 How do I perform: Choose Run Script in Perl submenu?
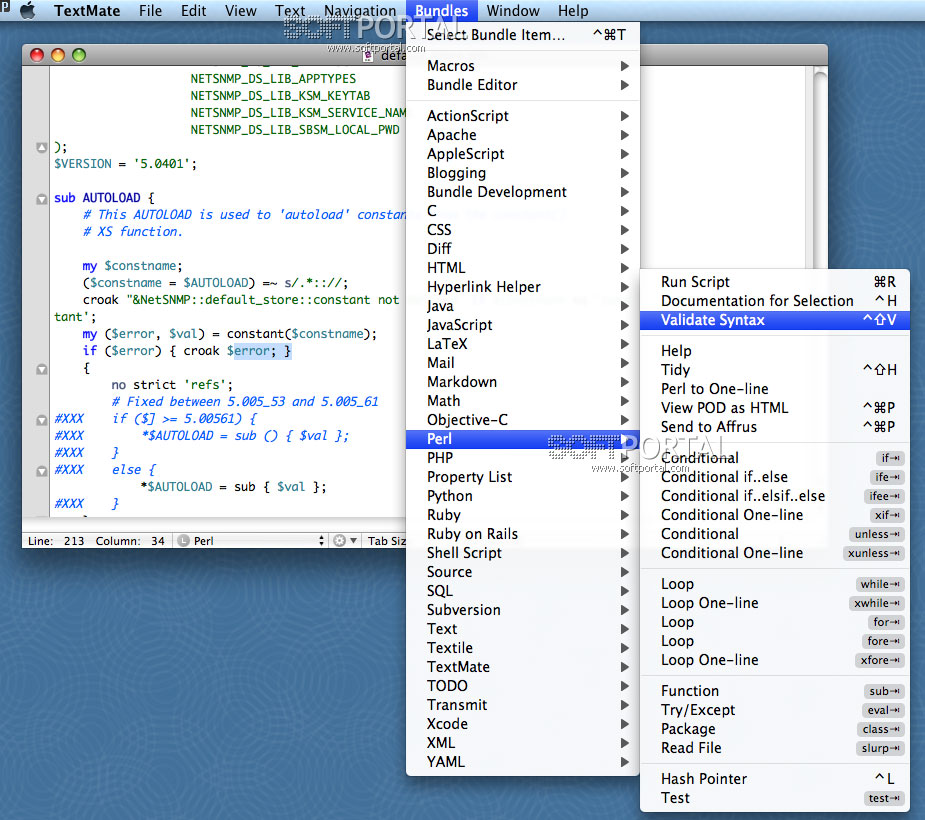click(x=775, y=281)
